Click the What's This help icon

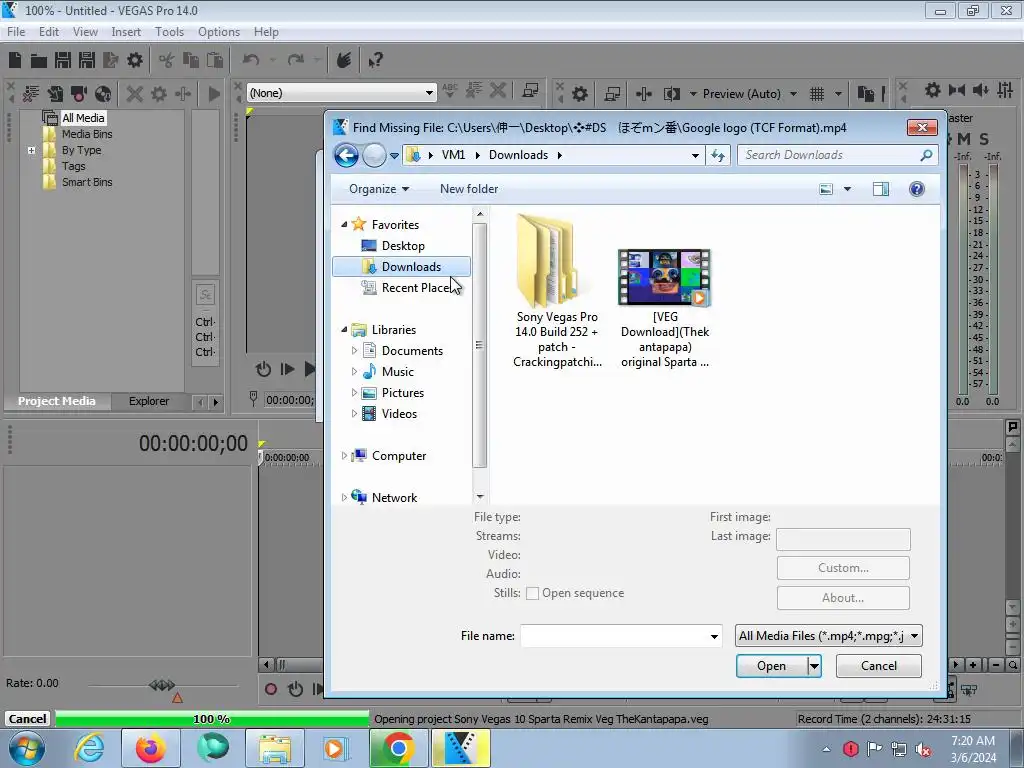point(375,61)
